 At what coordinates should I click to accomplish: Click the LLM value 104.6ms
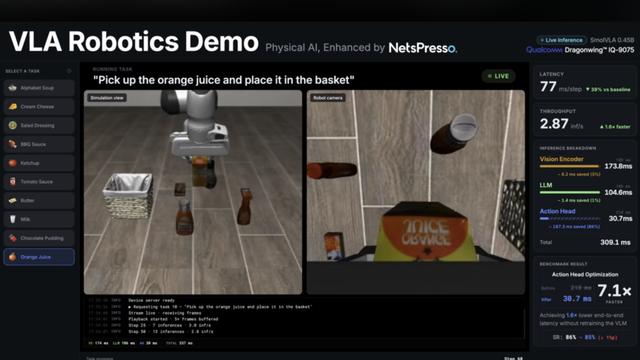pyautogui.click(x=618, y=192)
